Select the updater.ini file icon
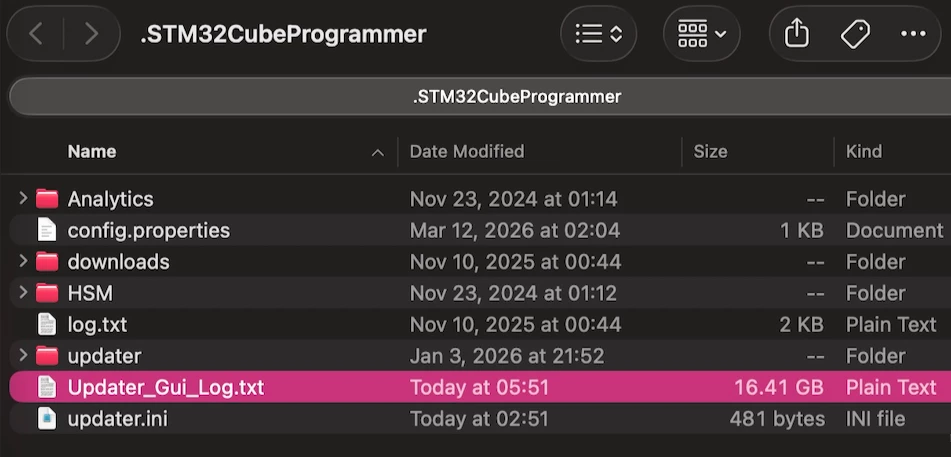Viewport: 951px width, 457px height. (47, 419)
